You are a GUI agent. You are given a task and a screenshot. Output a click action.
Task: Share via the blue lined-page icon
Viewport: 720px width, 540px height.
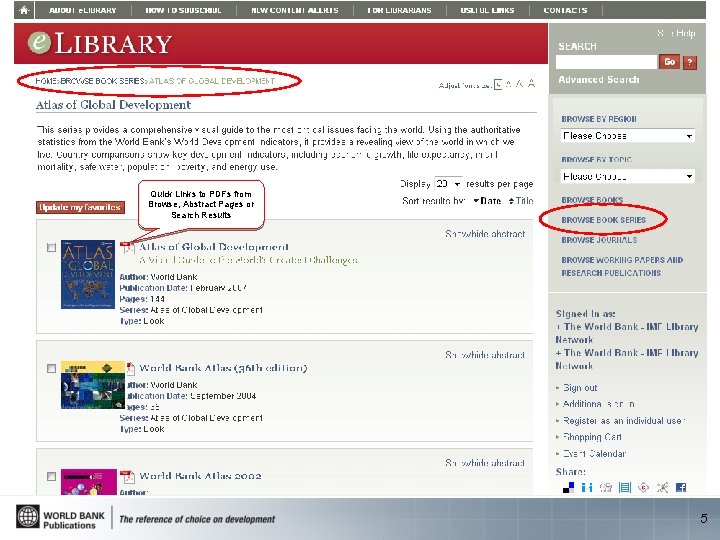click(625, 487)
